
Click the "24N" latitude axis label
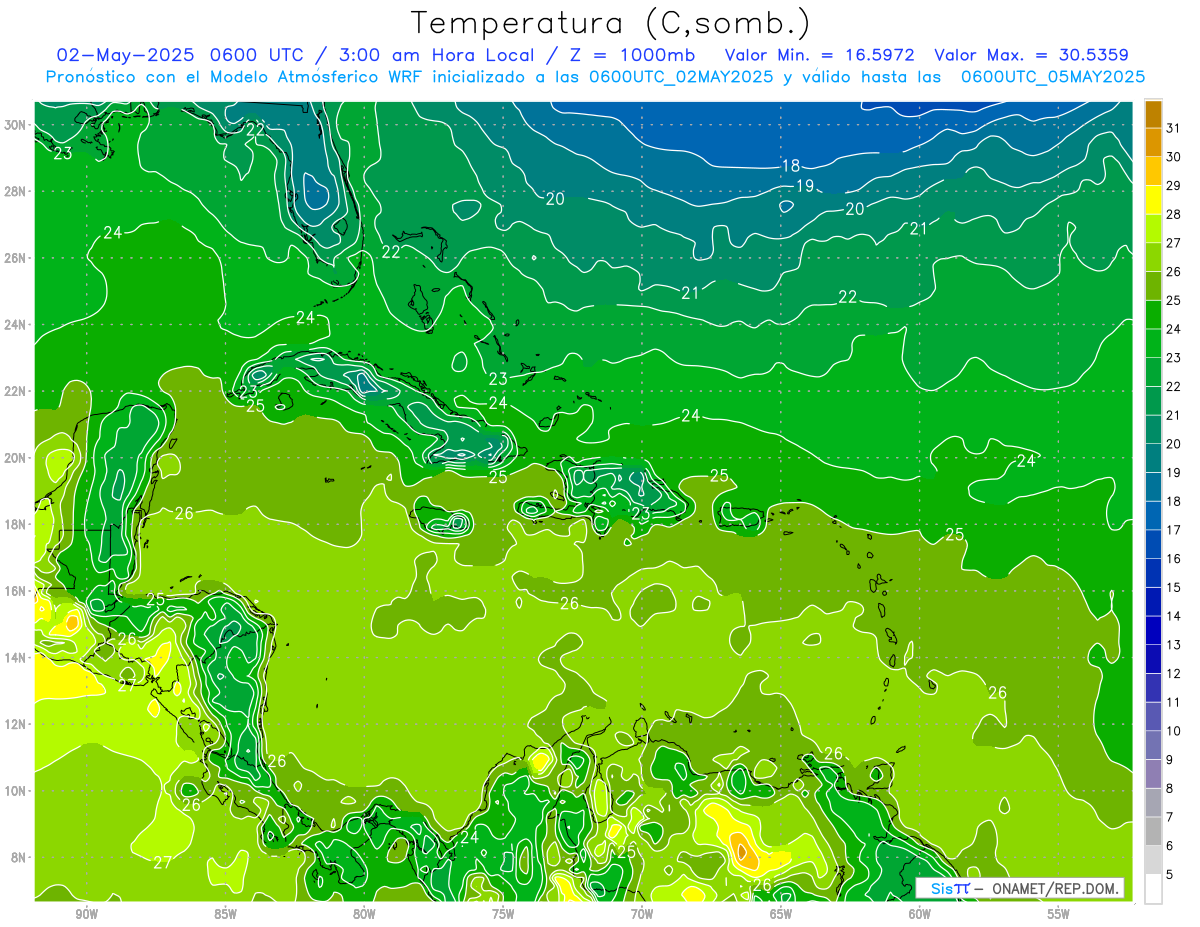(x=16, y=325)
